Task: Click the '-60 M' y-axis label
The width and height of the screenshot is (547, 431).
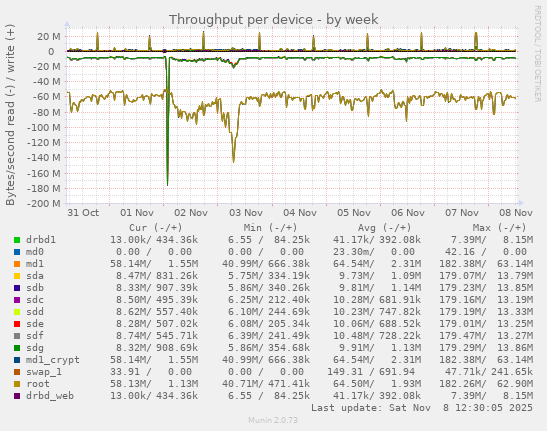Action: click(x=46, y=97)
